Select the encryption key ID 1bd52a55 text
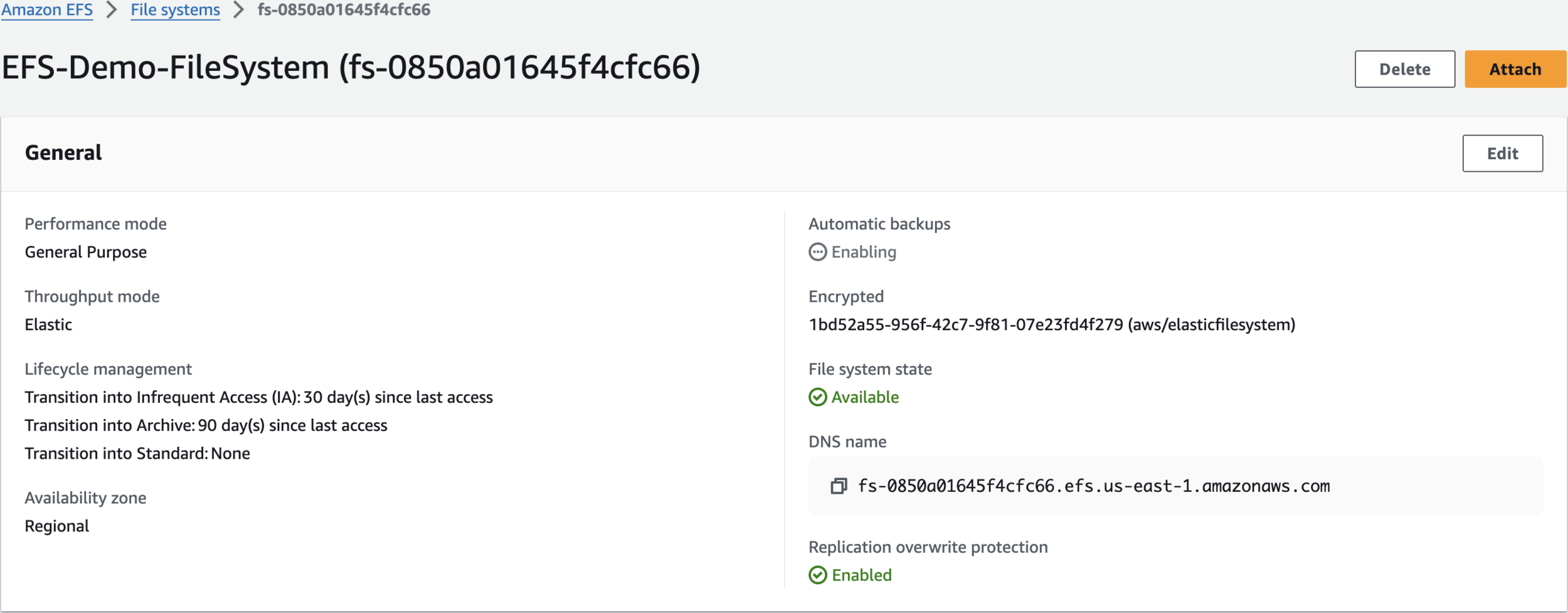 click(1052, 325)
